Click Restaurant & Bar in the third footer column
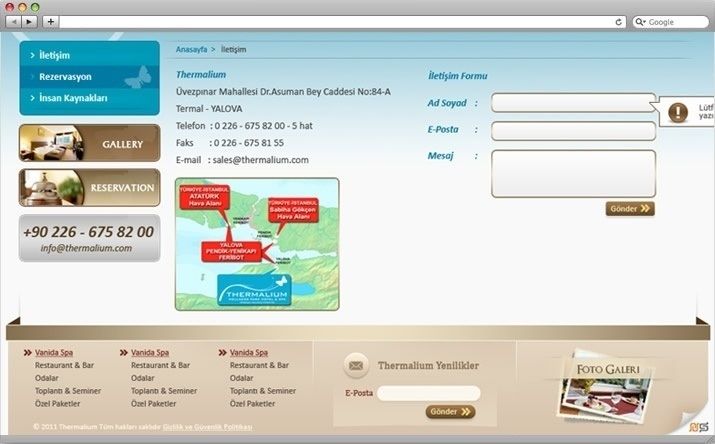Viewport: 715px width, 444px height. [259, 365]
